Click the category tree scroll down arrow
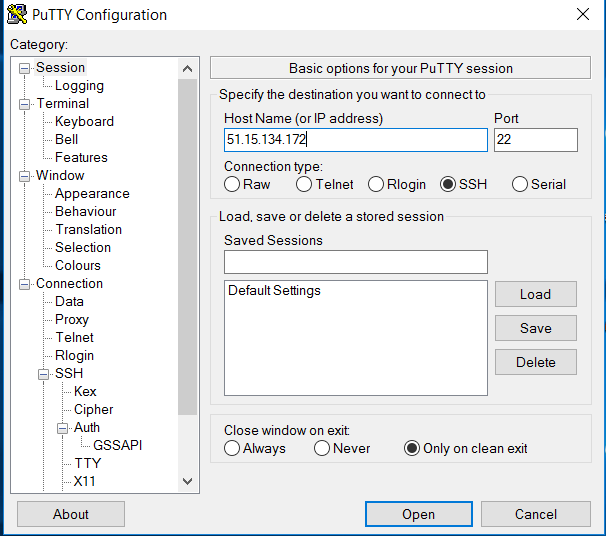The height and width of the screenshot is (536, 606). pyautogui.click(x=187, y=482)
